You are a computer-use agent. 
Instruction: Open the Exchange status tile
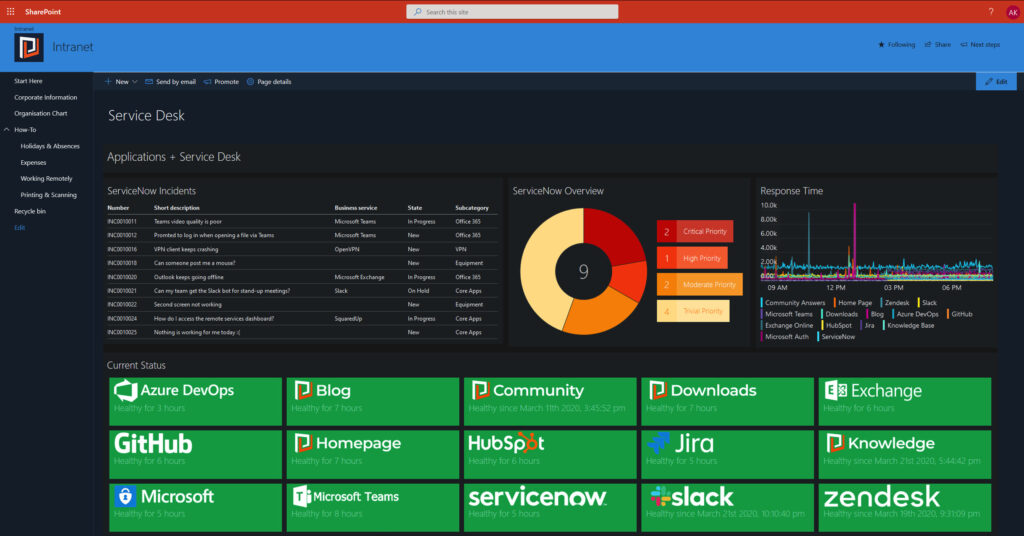pos(905,402)
